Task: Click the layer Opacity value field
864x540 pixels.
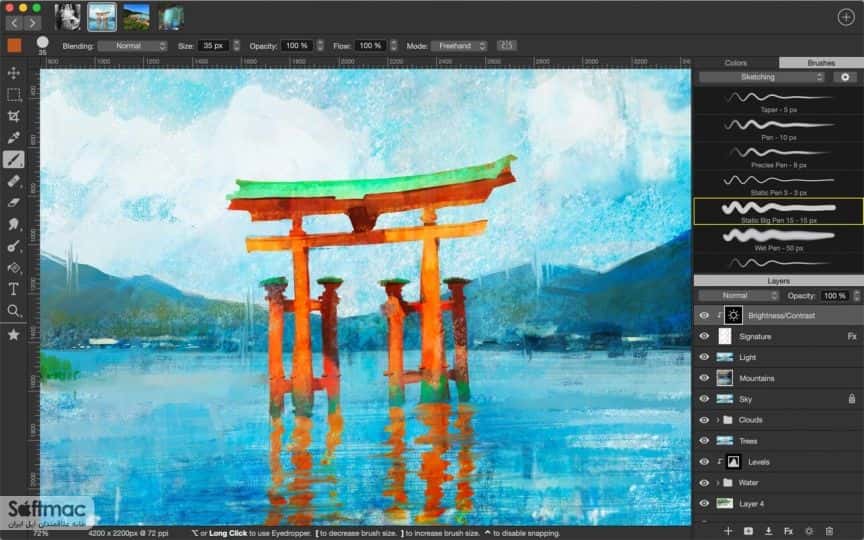Action: pos(835,296)
